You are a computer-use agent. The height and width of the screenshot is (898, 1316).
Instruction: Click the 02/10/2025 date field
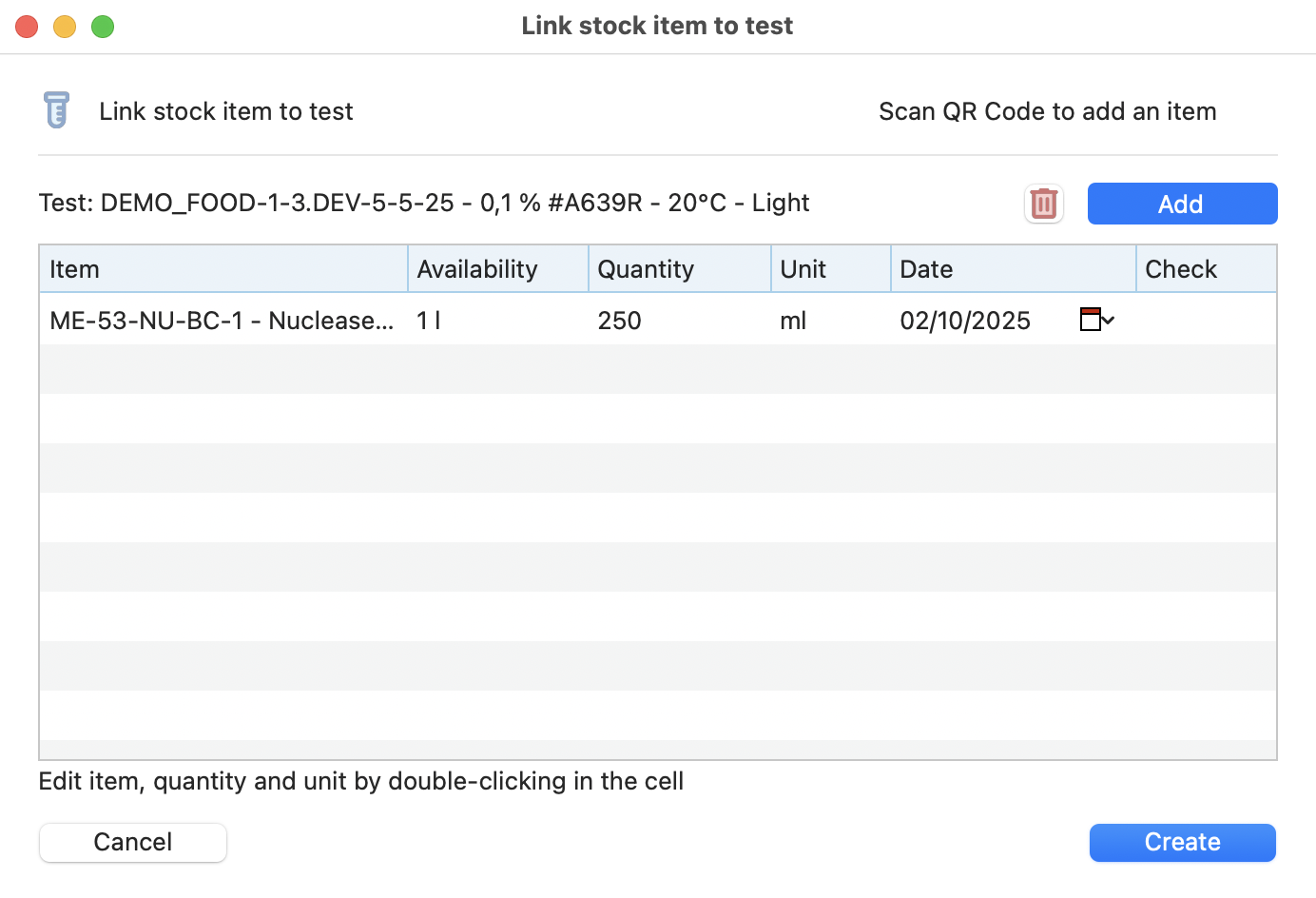tap(965, 321)
